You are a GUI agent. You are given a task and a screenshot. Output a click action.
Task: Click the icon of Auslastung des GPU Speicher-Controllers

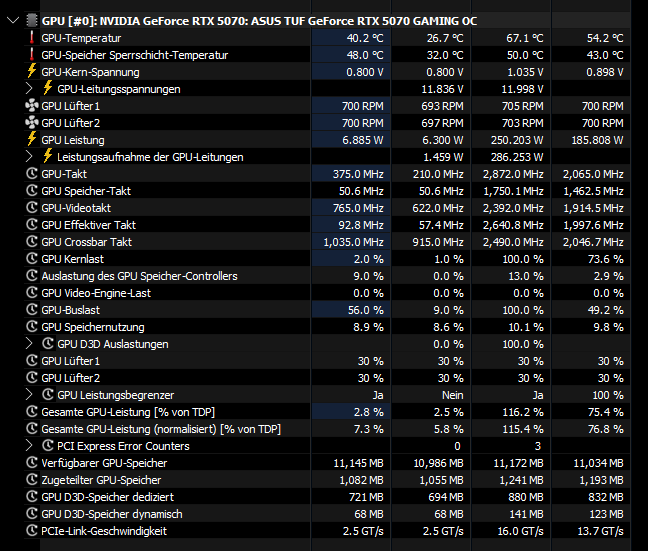32,275
